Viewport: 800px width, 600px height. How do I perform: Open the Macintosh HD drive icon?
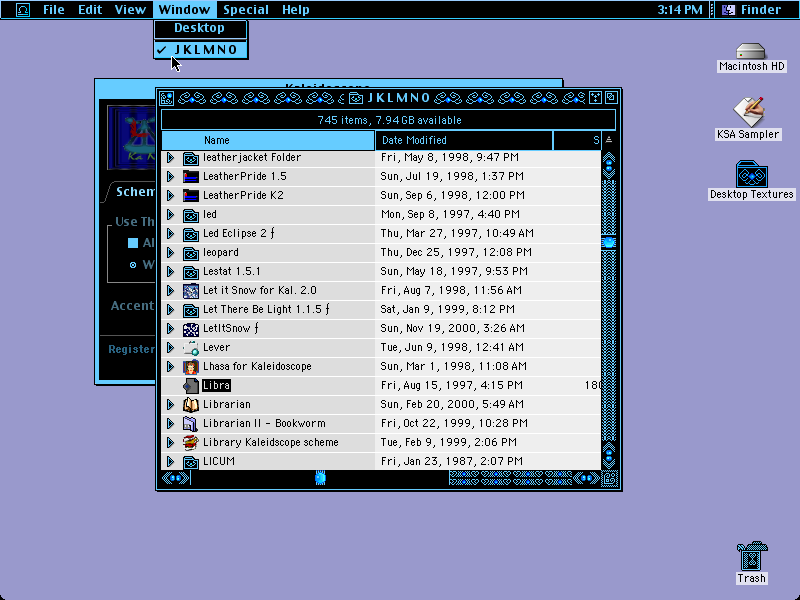click(751, 51)
